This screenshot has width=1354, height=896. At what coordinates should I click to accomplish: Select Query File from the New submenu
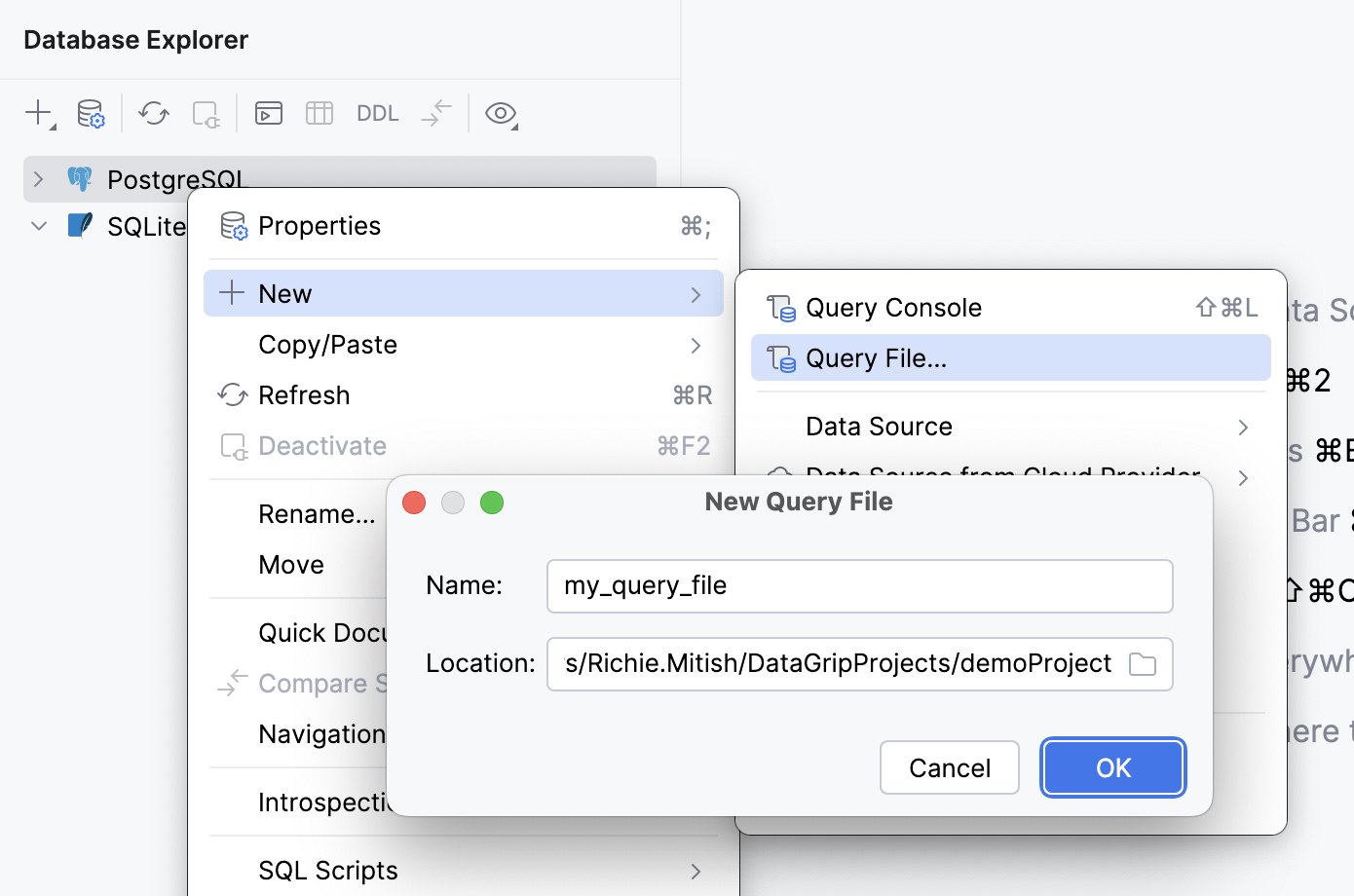878,357
